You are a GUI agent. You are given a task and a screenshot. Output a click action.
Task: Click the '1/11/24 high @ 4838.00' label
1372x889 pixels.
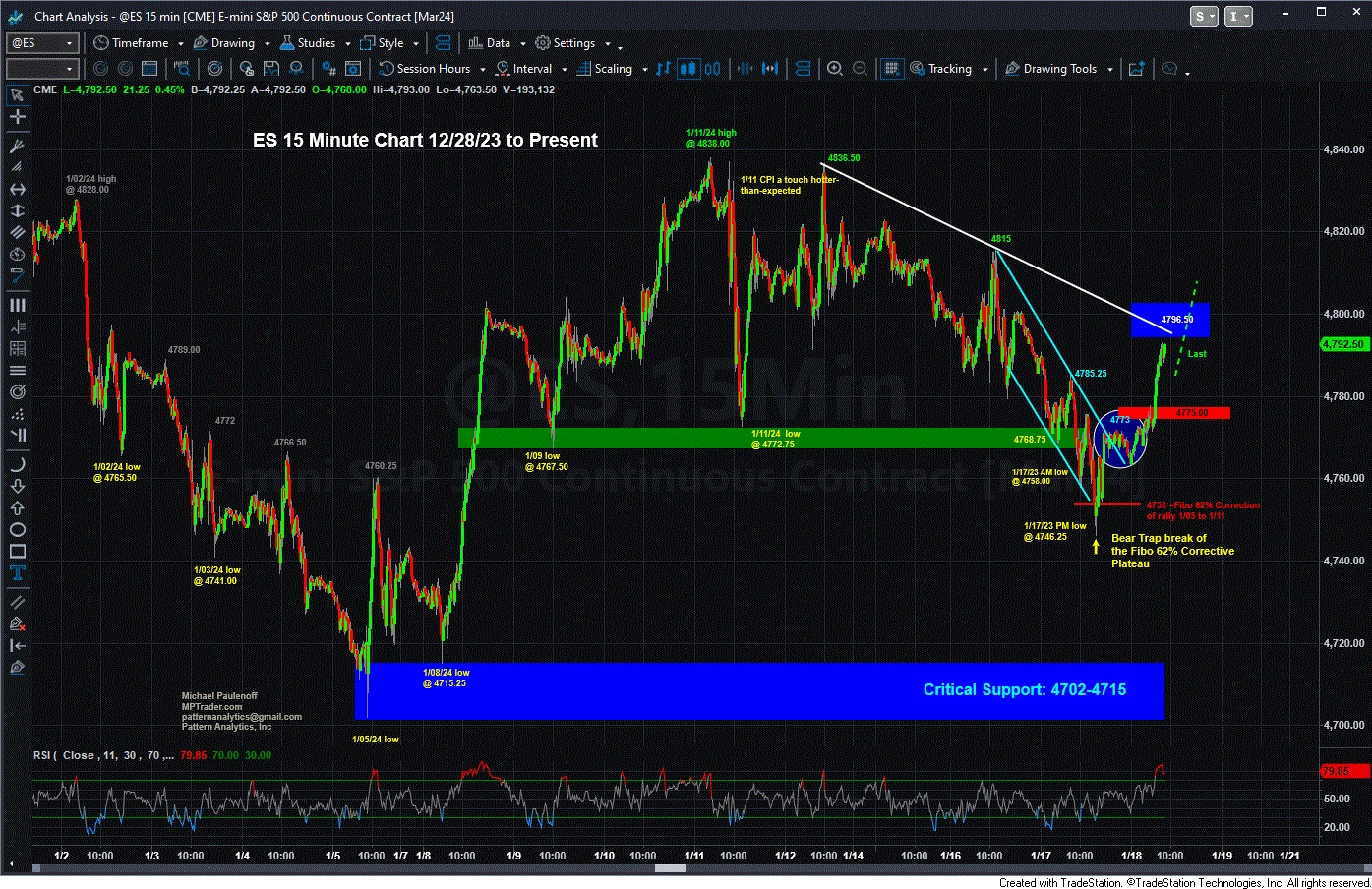pos(712,138)
